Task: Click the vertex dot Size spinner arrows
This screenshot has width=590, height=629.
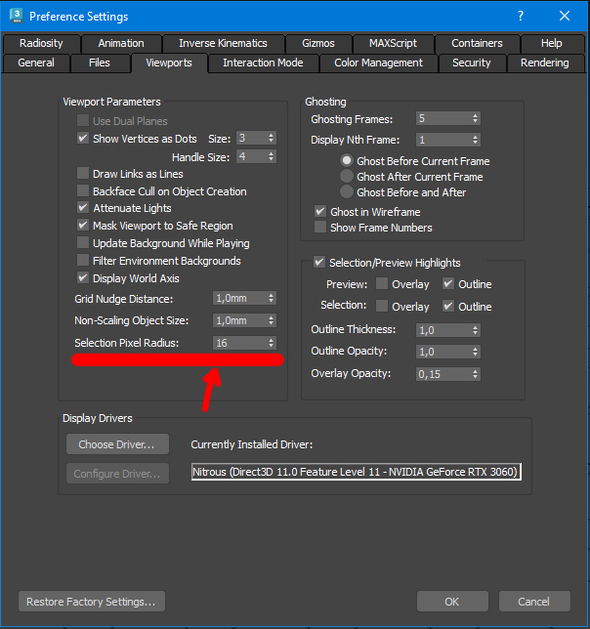Action: [x=272, y=138]
